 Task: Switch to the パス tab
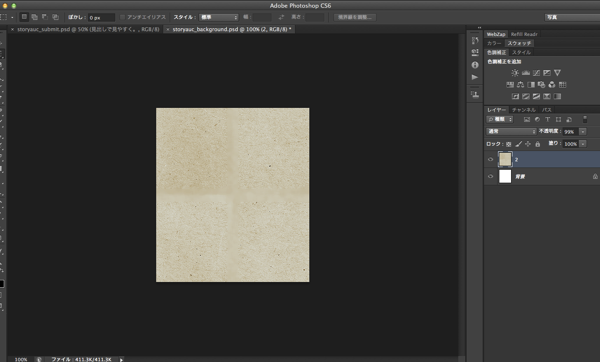[547, 110]
